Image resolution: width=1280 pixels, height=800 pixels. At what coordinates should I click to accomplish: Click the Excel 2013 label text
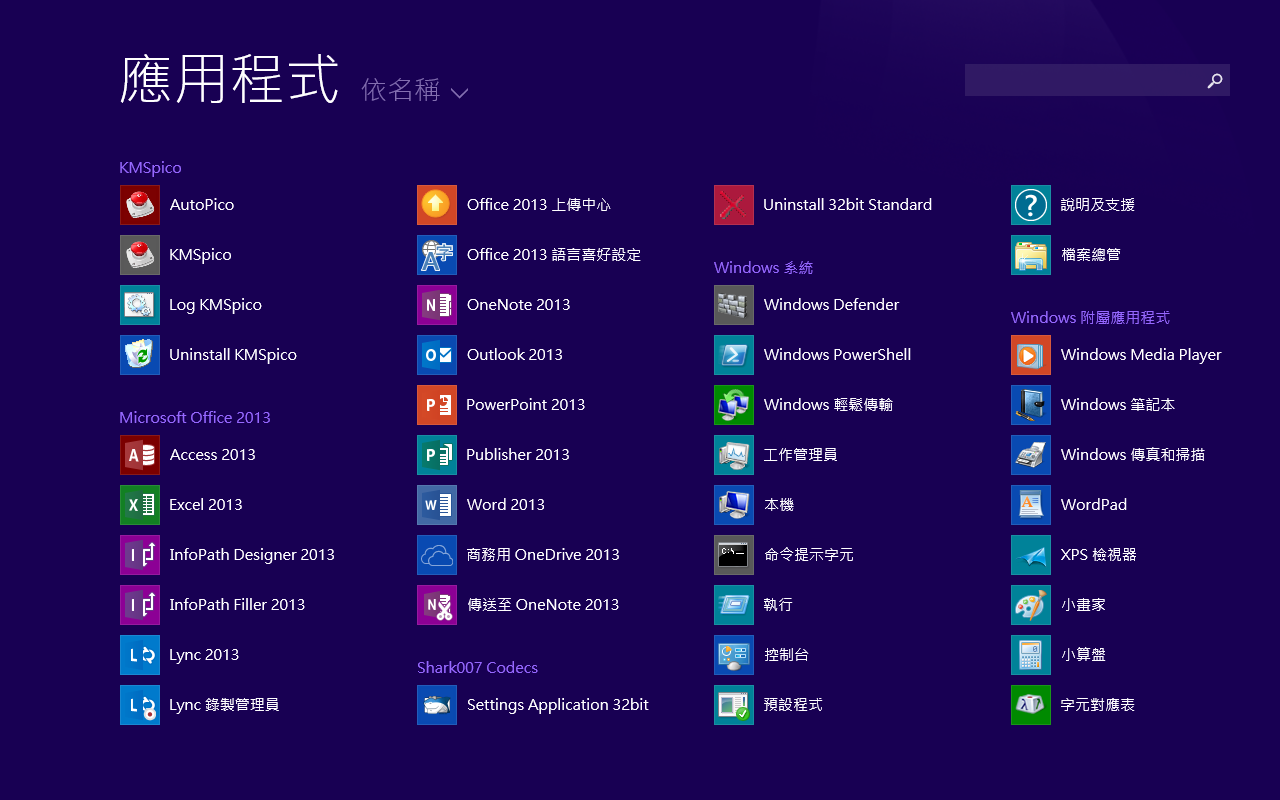coord(206,505)
